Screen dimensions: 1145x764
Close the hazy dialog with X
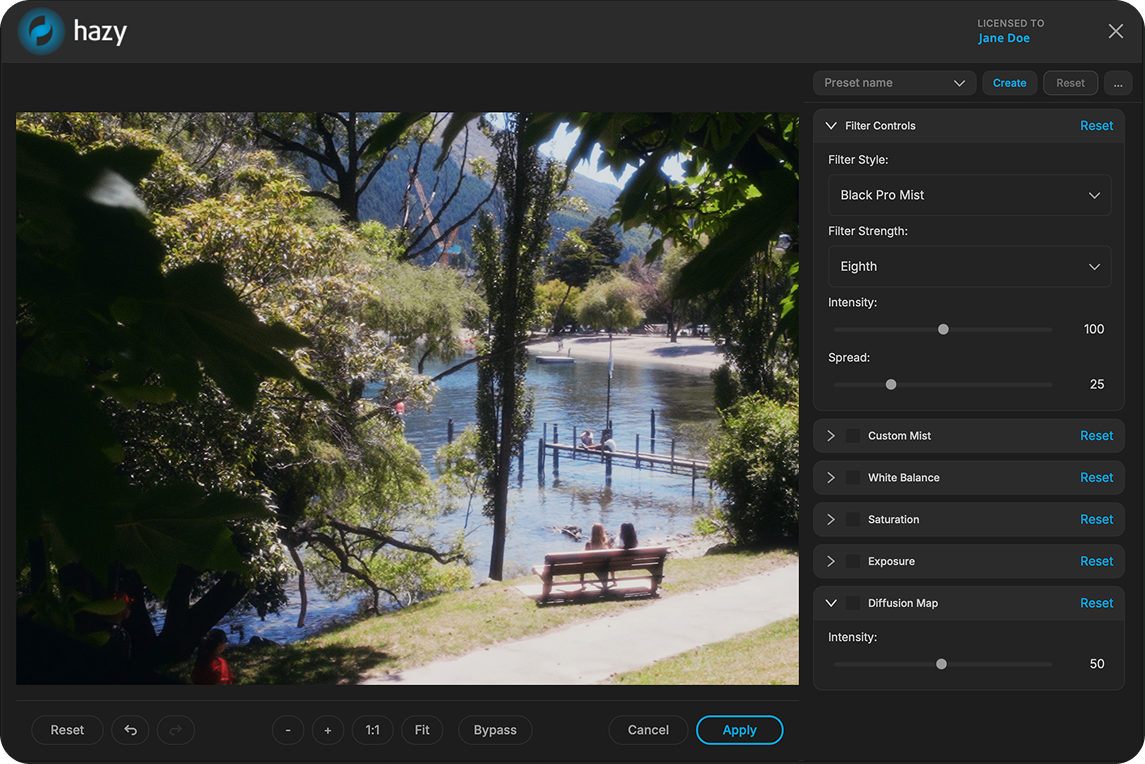(1115, 31)
